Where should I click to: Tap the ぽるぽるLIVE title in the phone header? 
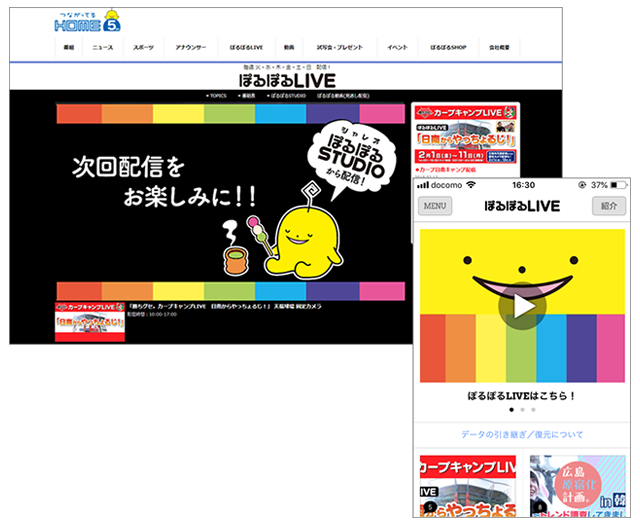522,206
